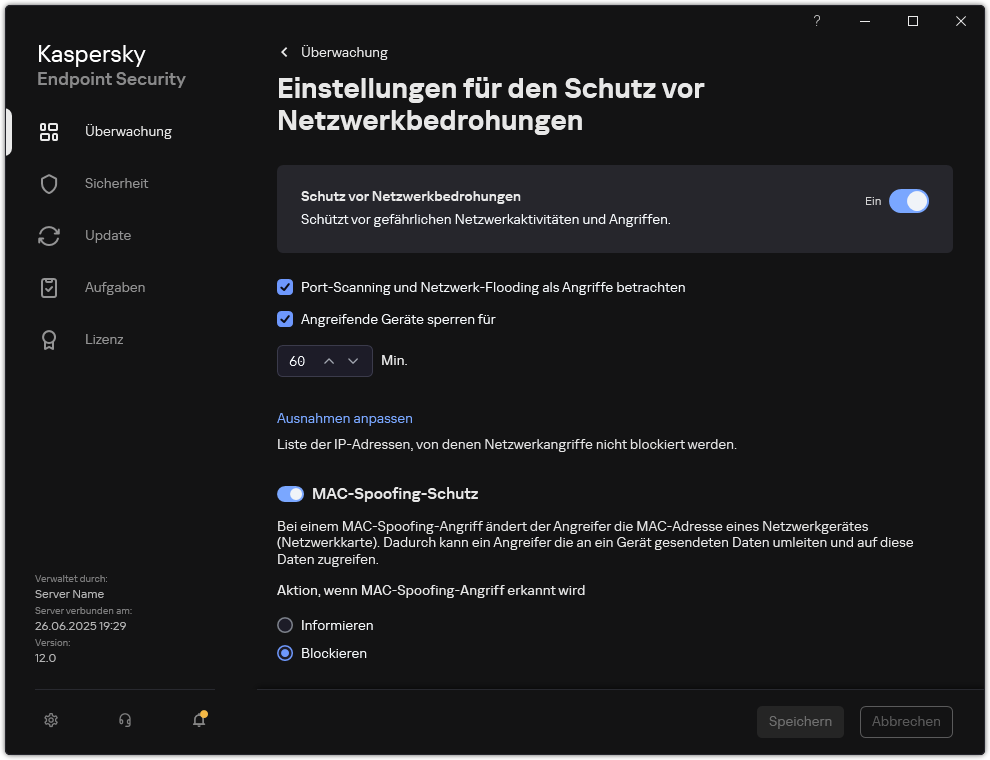This screenshot has width=990, height=760.
Task: Uncheck Port-Scanning als Angriffe betrachten
Action: click(x=285, y=287)
